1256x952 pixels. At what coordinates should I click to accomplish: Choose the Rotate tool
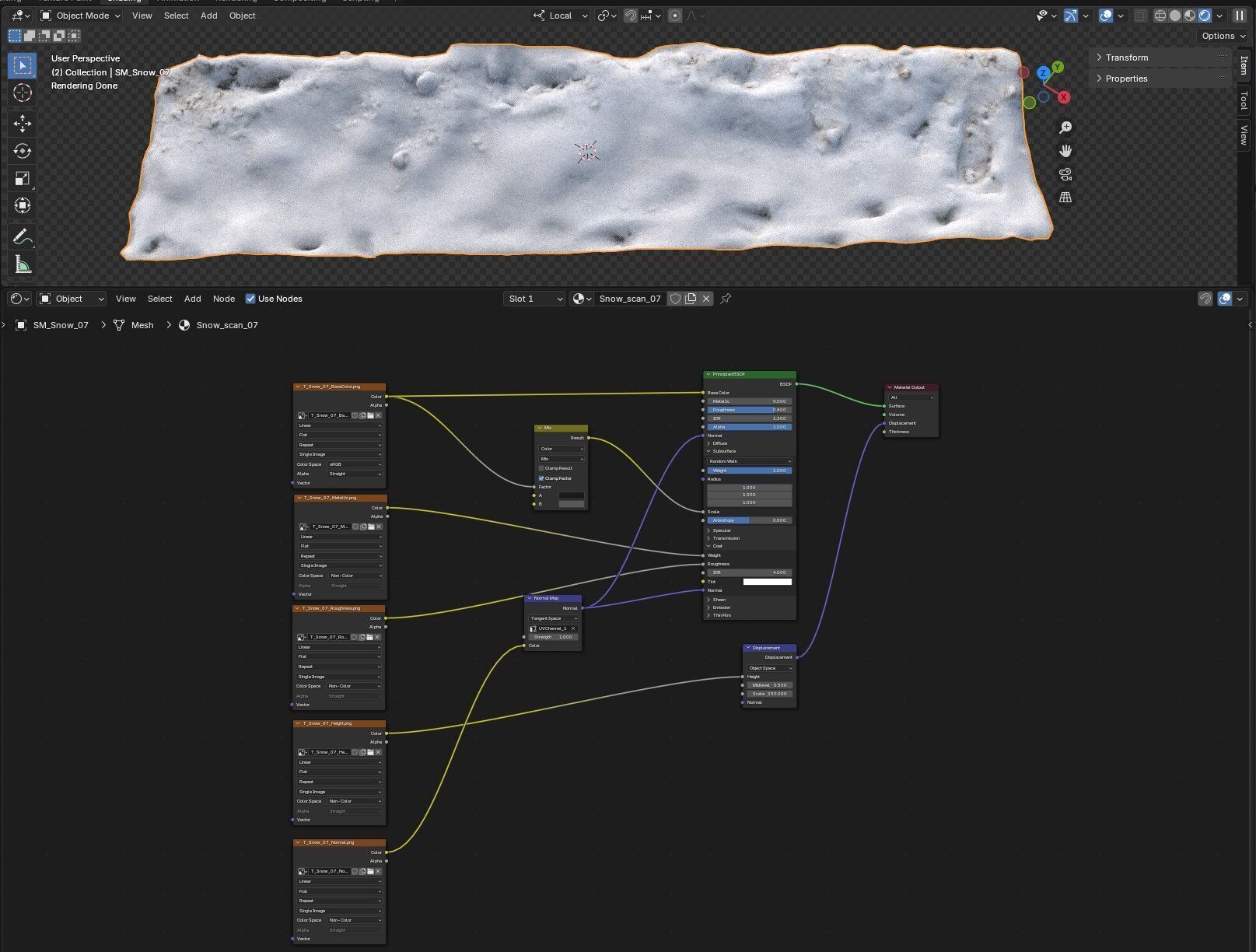coord(22,151)
